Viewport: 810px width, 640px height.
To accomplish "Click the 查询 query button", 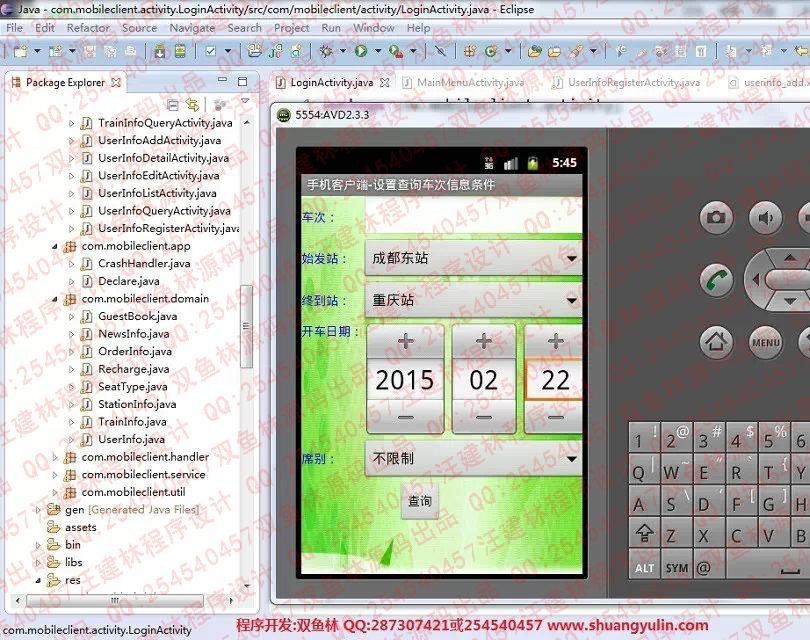I will pos(419,501).
